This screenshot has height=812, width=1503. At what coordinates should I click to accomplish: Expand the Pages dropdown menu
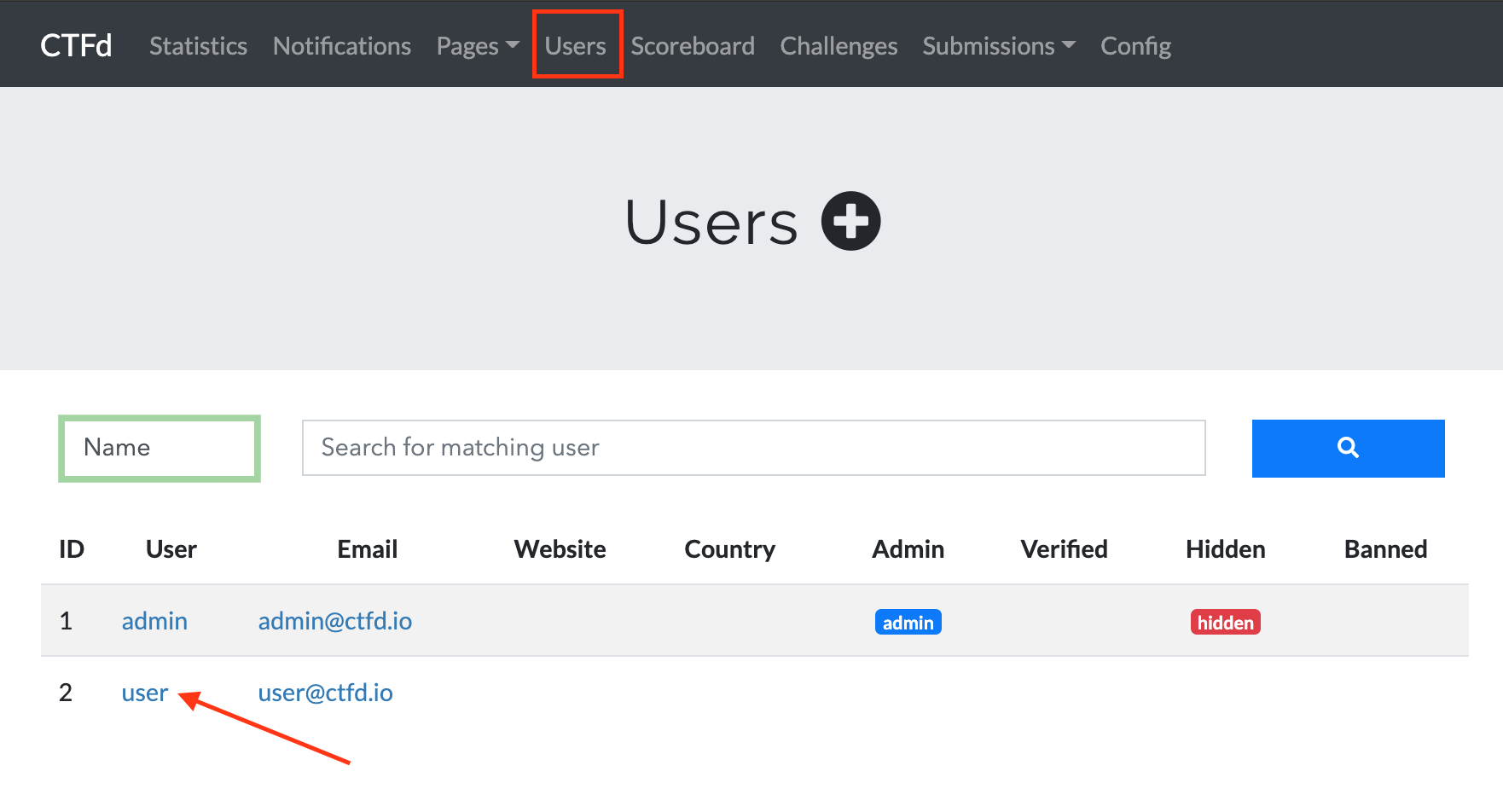477,46
